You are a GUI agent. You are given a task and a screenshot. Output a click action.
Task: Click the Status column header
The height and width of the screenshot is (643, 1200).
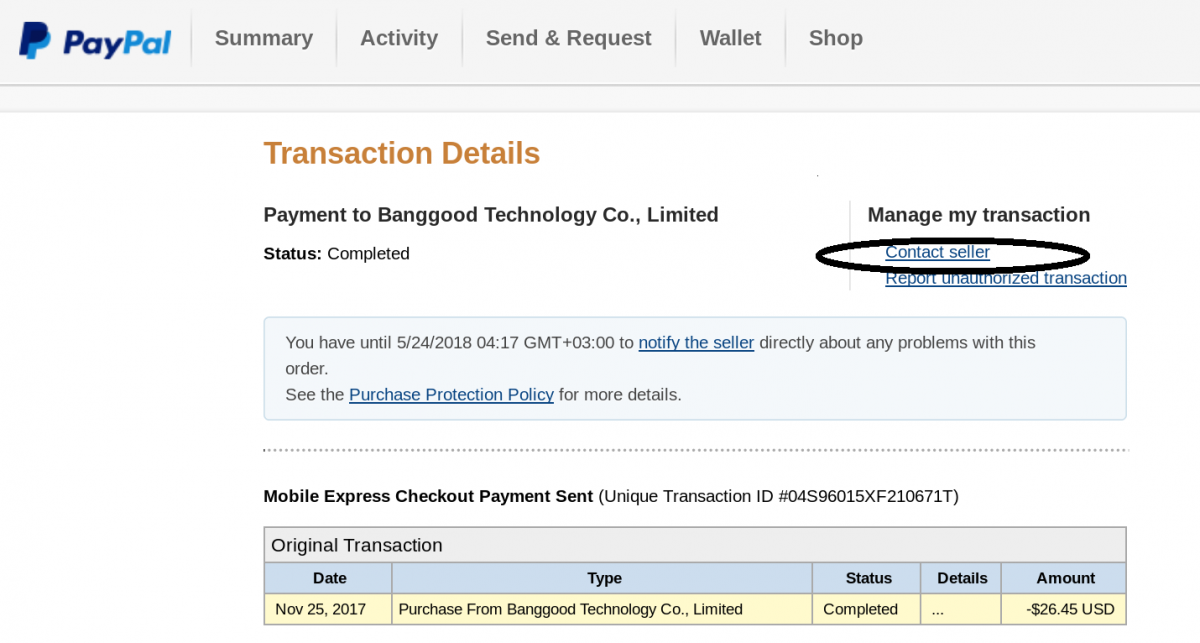click(868, 578)
